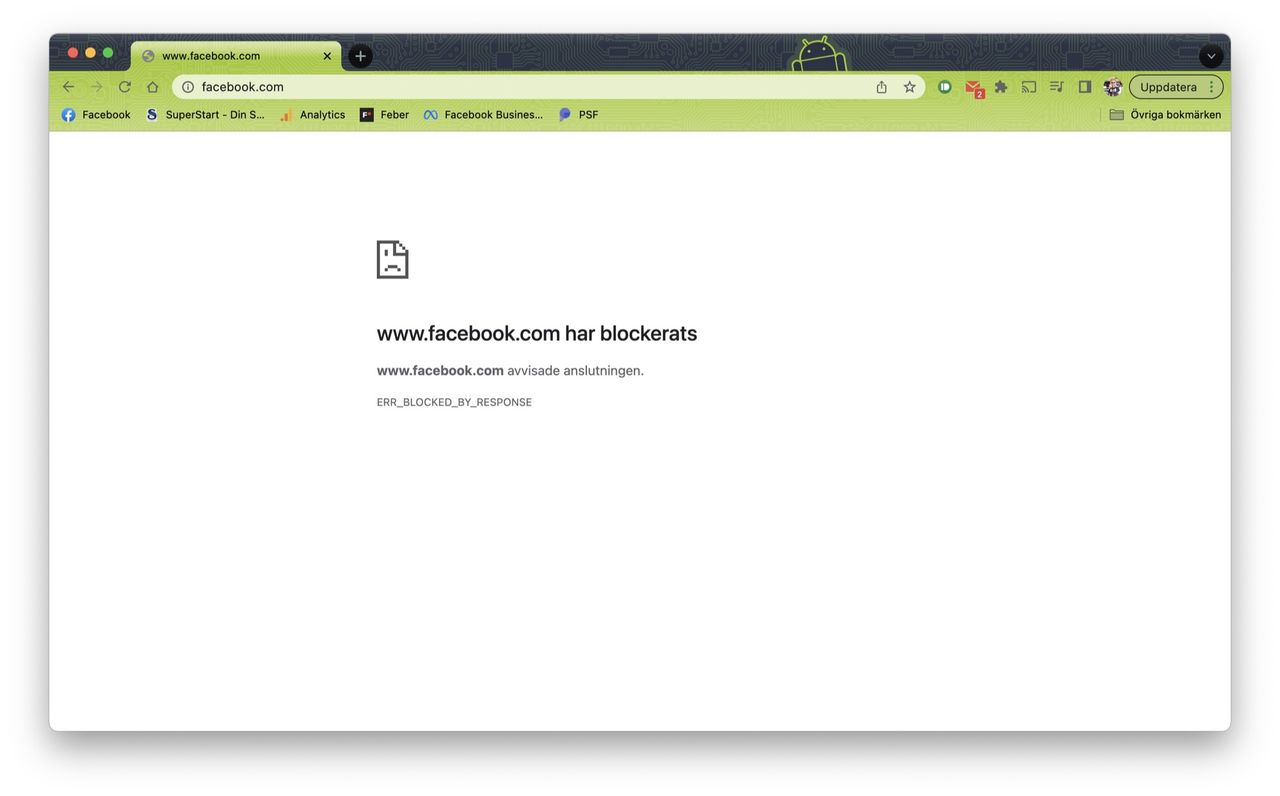The image size is (1280, 796).
Task: Open the three-dot menu beside Uppdatera
Action: (1211, 87)
